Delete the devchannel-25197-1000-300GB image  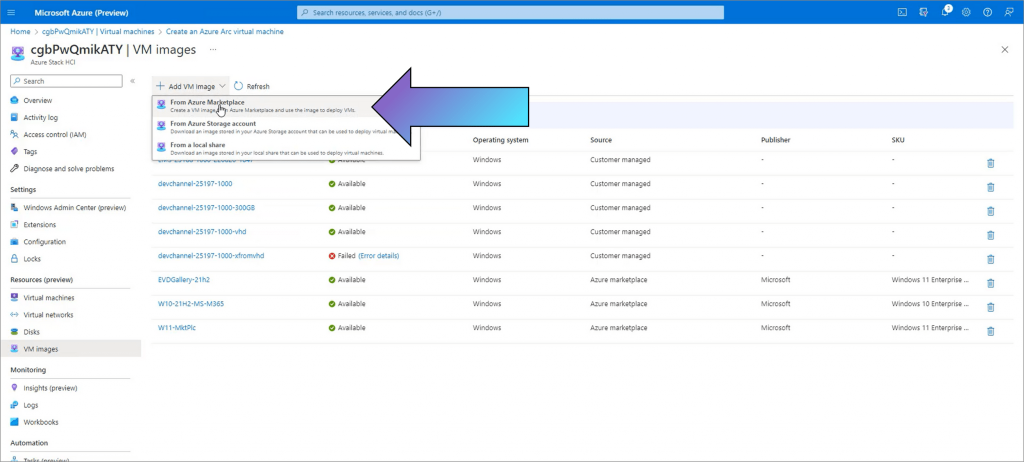(x=990, y=211)
